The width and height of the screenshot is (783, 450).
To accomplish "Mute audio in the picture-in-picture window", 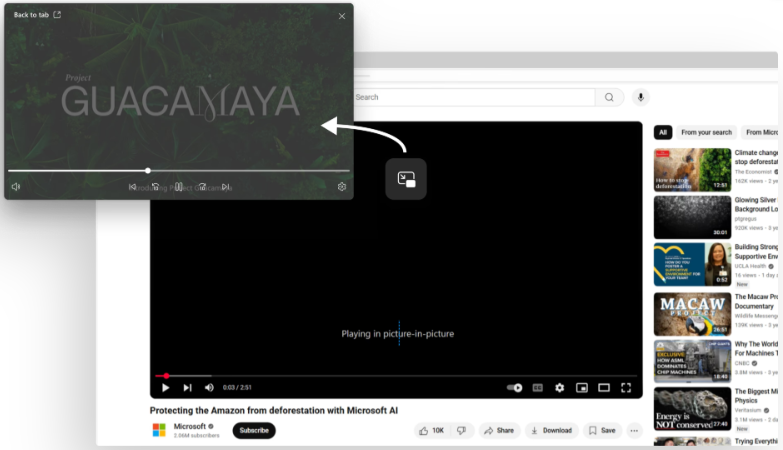I will [15, 186].
